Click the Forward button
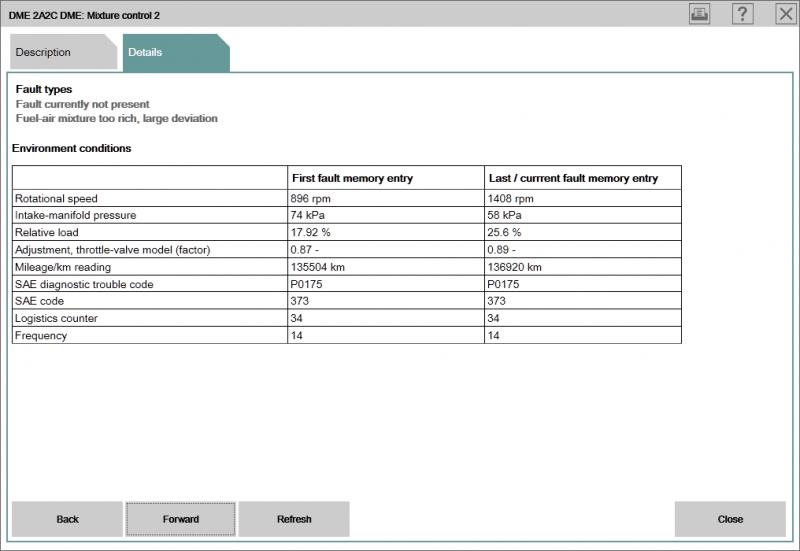 click(x=181, y=519)
